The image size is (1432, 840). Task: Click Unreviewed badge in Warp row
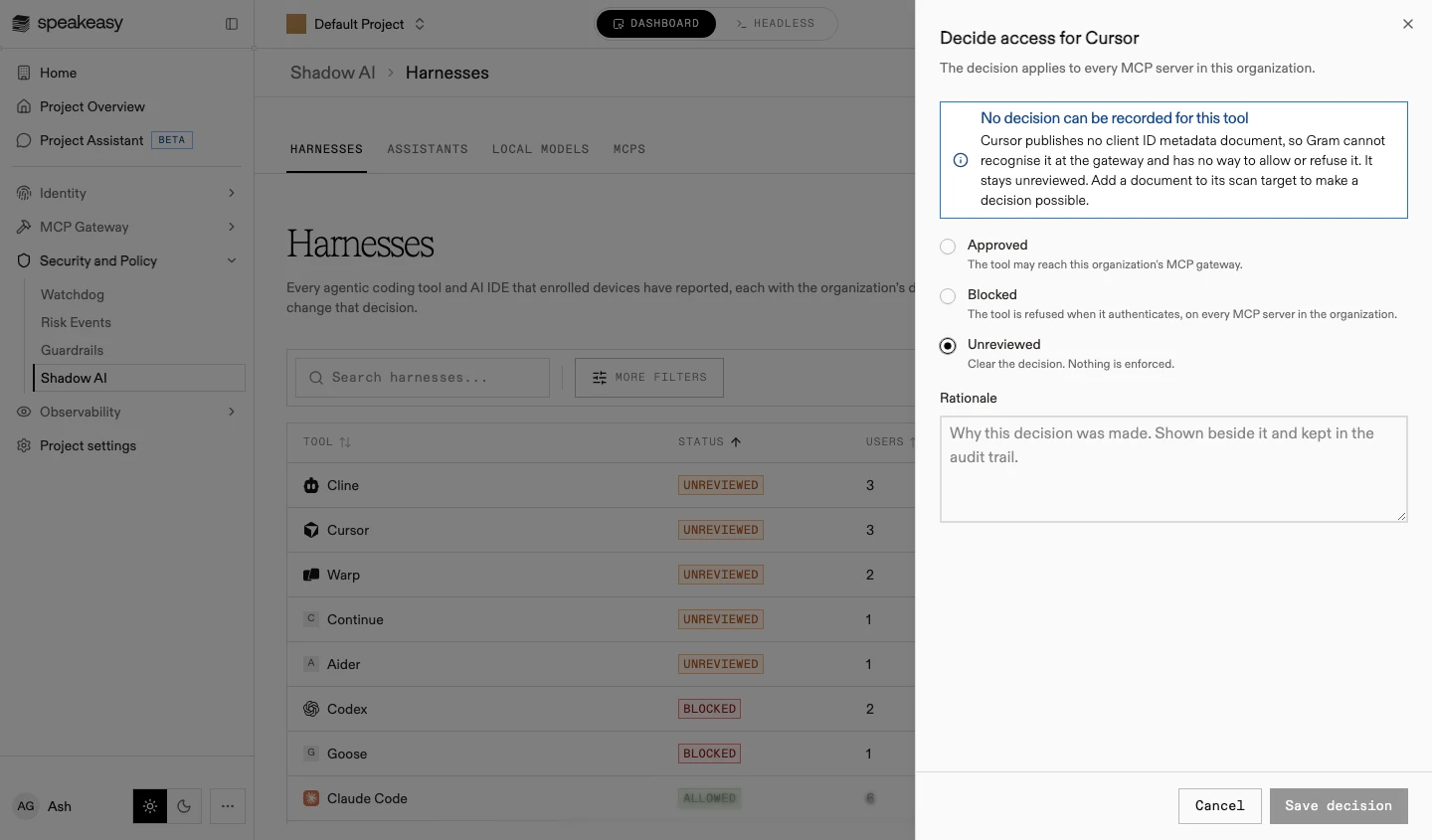721,575
